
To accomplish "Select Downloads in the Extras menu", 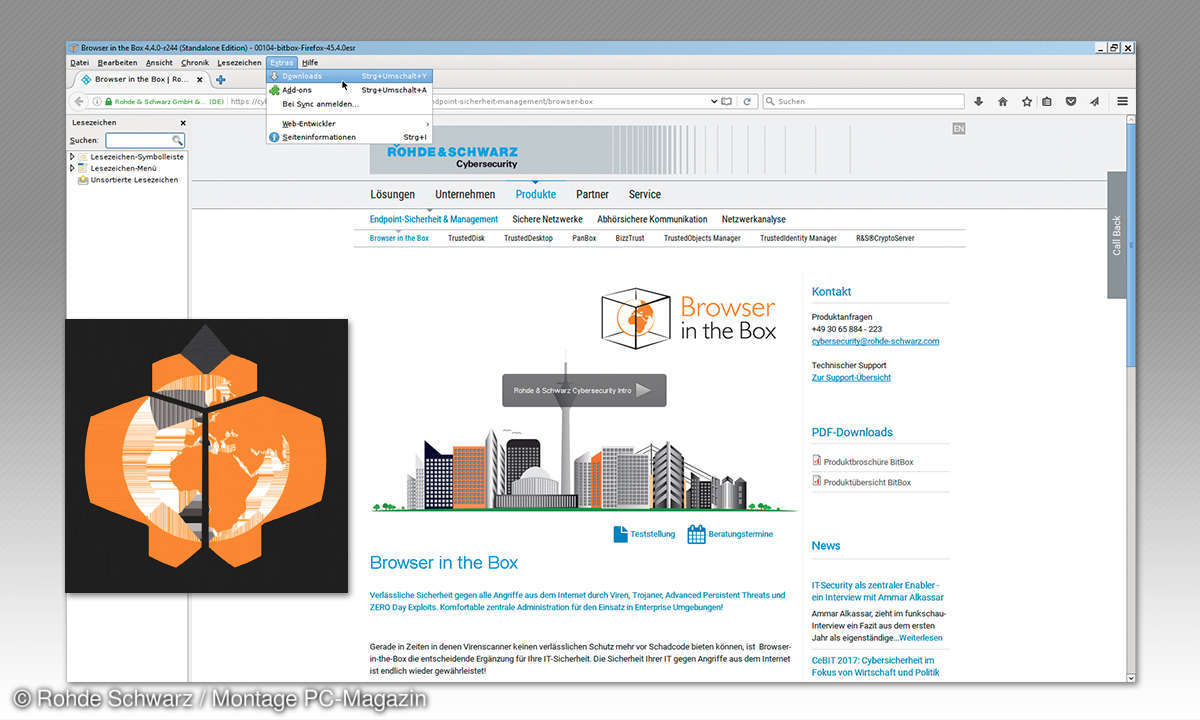I will [350, 76].
